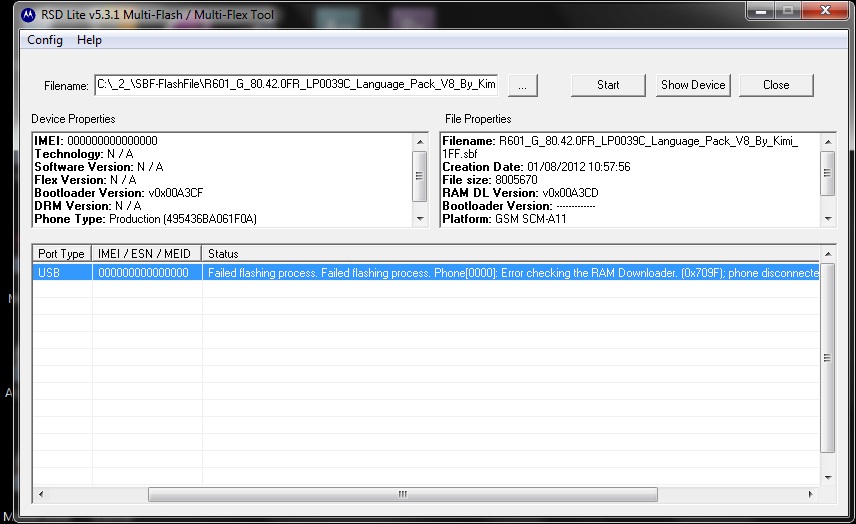Click device list horizontal scroll left arrow
Screen dimensions: 856x524
[40, 494]
